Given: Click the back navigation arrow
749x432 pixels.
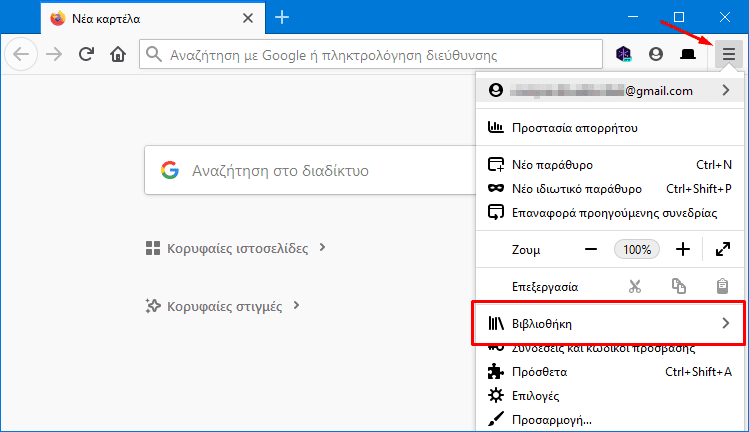Looking at the screenshot, I should 21,54.
